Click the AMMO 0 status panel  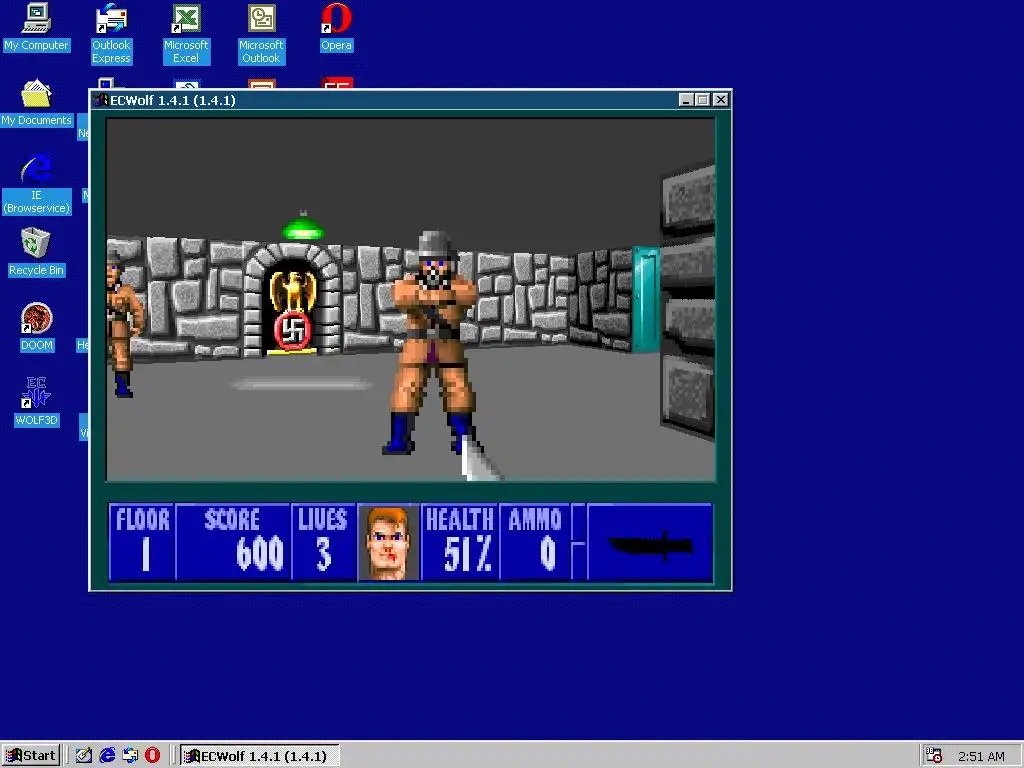(536, 541)
